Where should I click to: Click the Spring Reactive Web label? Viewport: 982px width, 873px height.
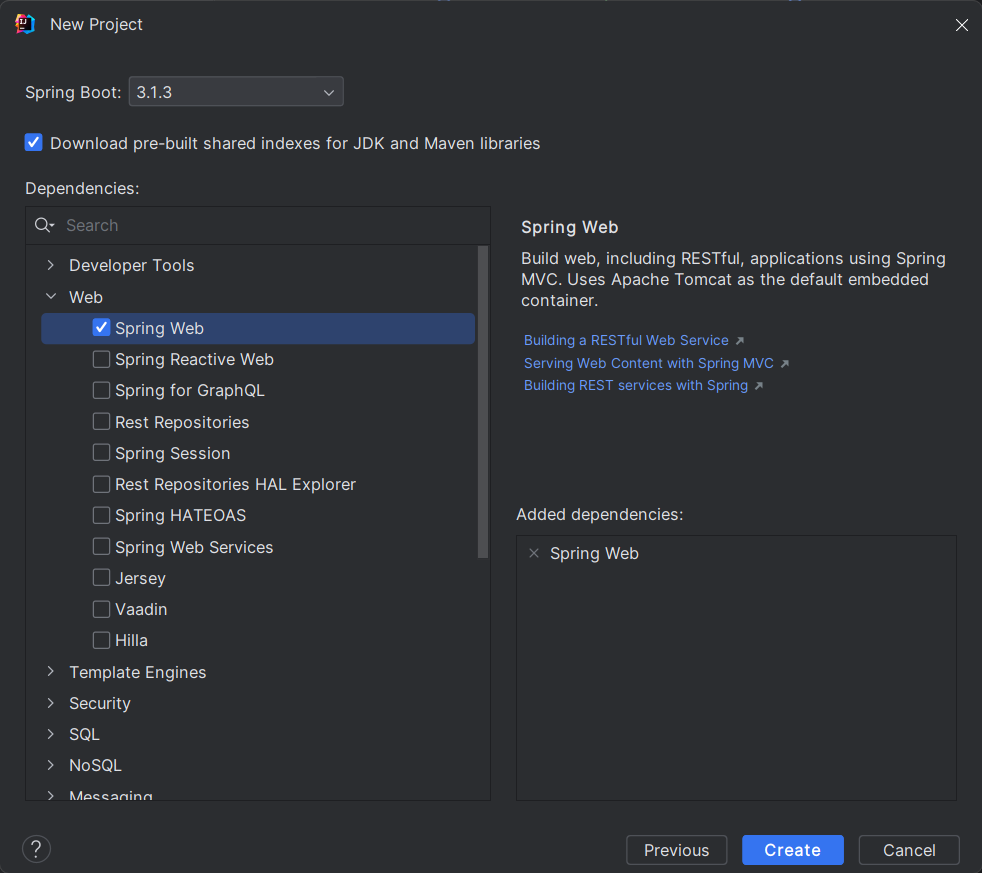point(194,359)
